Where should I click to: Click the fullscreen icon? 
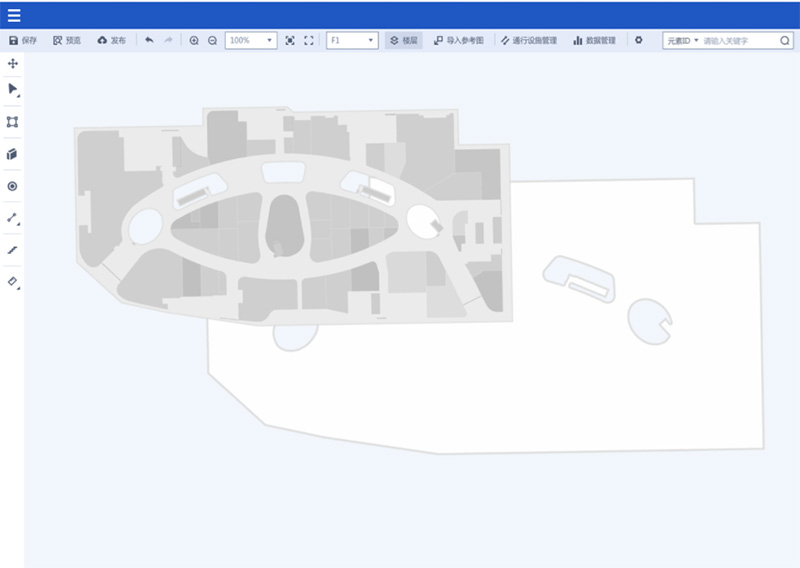click(x=308, y=41)
